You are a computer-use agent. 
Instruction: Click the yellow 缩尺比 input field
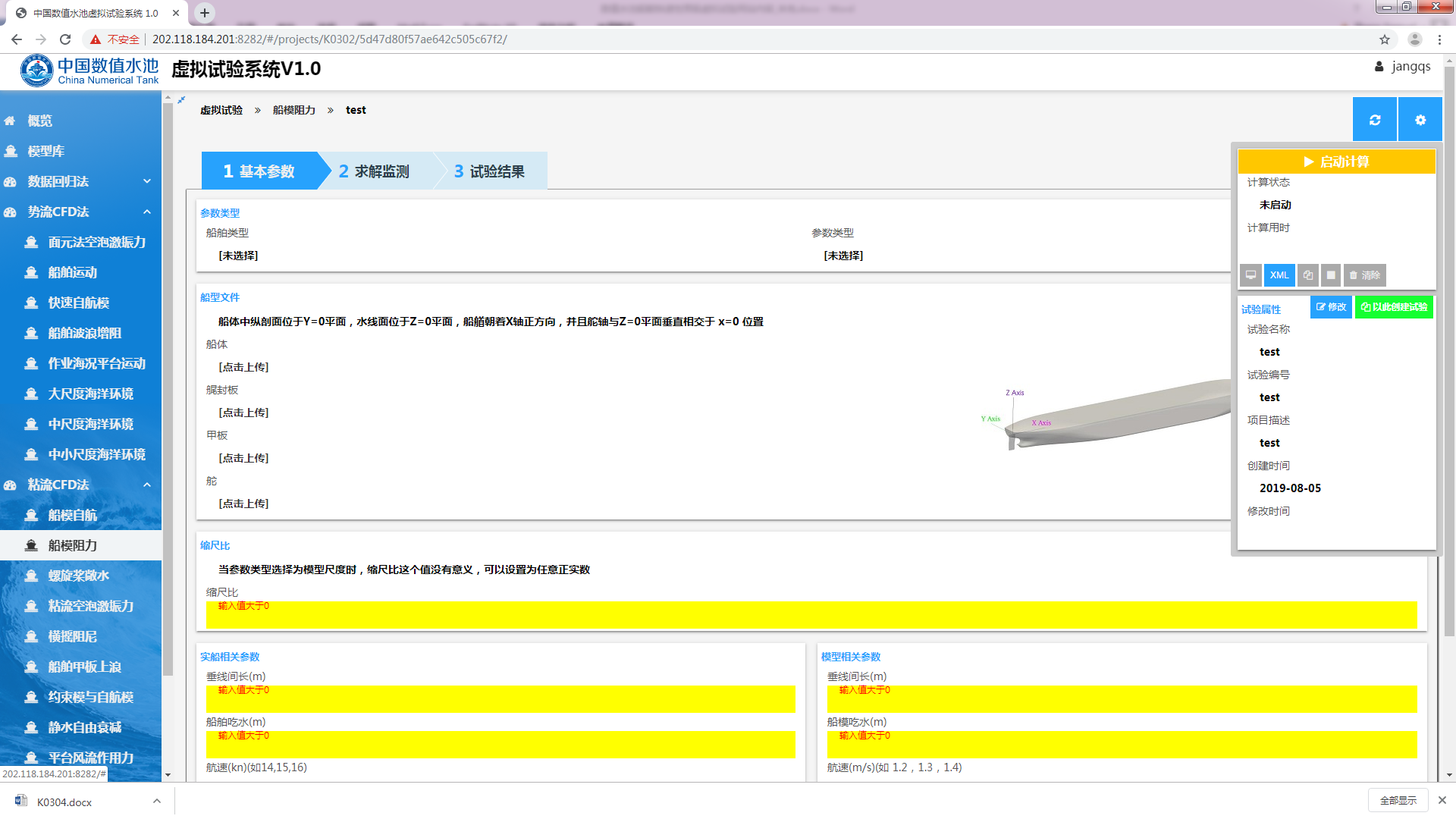[x=811, y=616]
